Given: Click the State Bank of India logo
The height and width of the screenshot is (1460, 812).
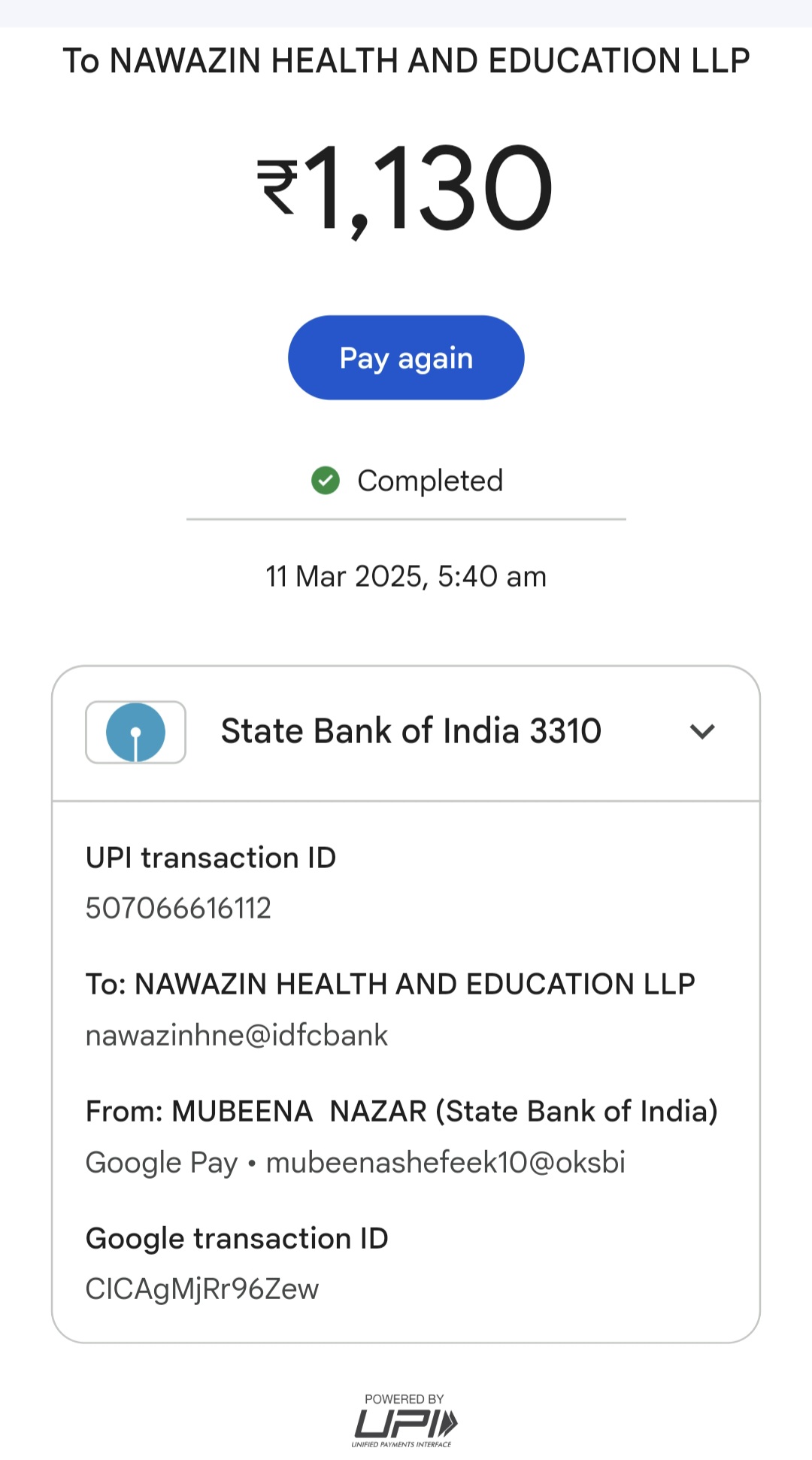Looking at the screenshot, I should (x=136, y=732).
